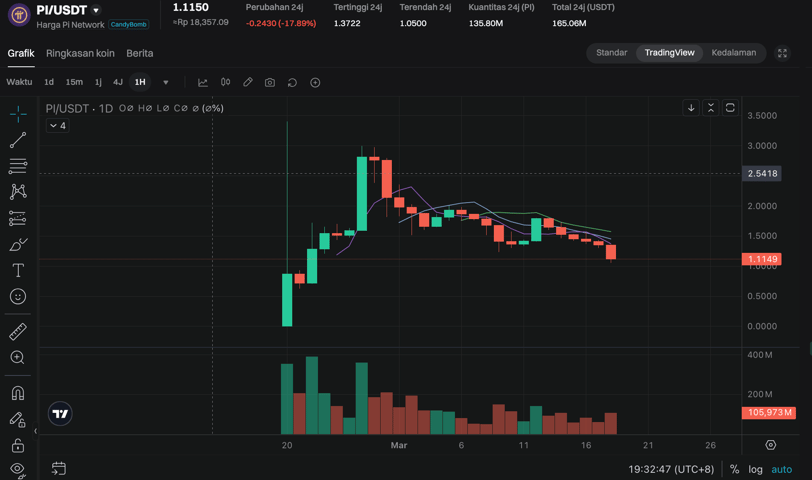Collapse the indicator legend showing 4
The image size is (812, 480).
tap(57, 125)
